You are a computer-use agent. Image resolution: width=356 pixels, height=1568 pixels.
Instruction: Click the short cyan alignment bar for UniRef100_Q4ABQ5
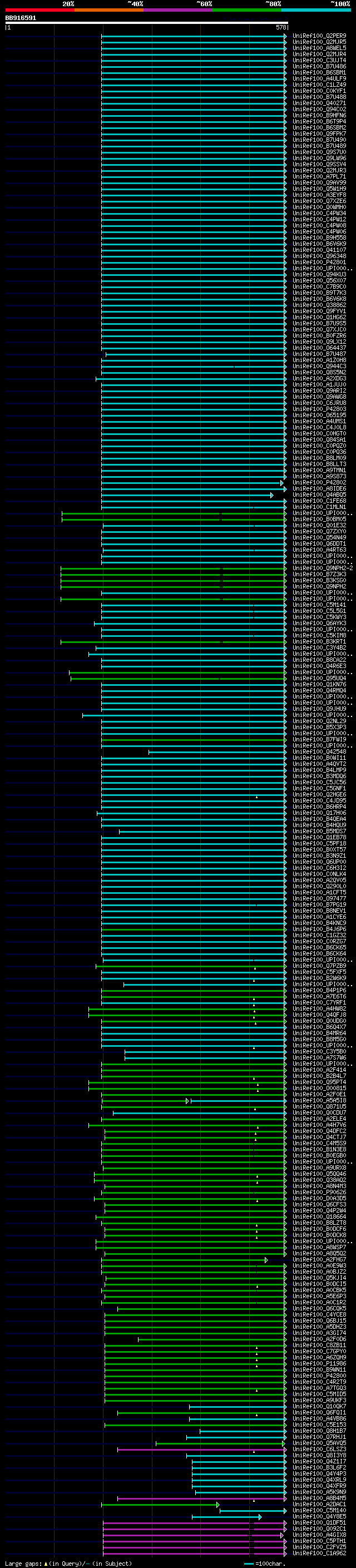[187, 495]
